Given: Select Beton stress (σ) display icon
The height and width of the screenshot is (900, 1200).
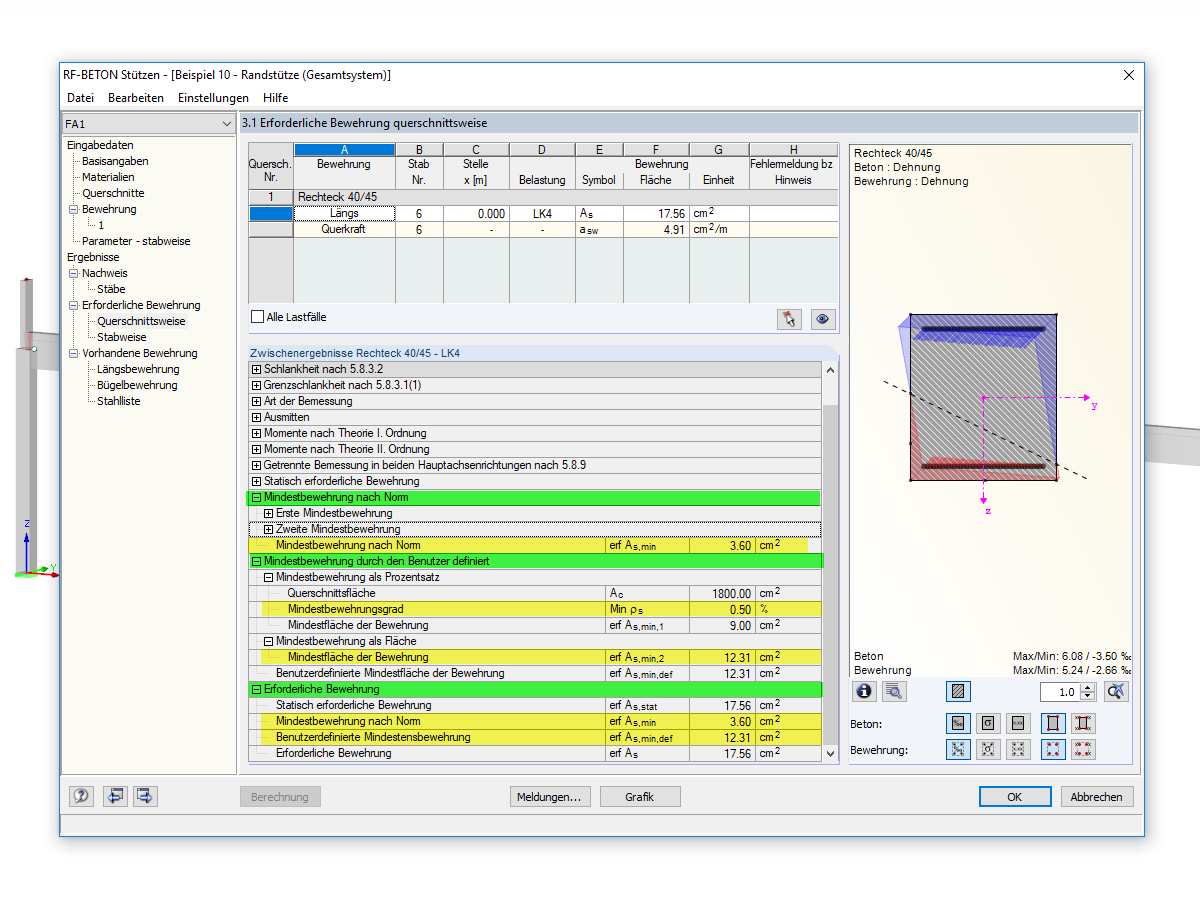Looking at the screenshot, I should pyautogui.click(x=988, y=723).
